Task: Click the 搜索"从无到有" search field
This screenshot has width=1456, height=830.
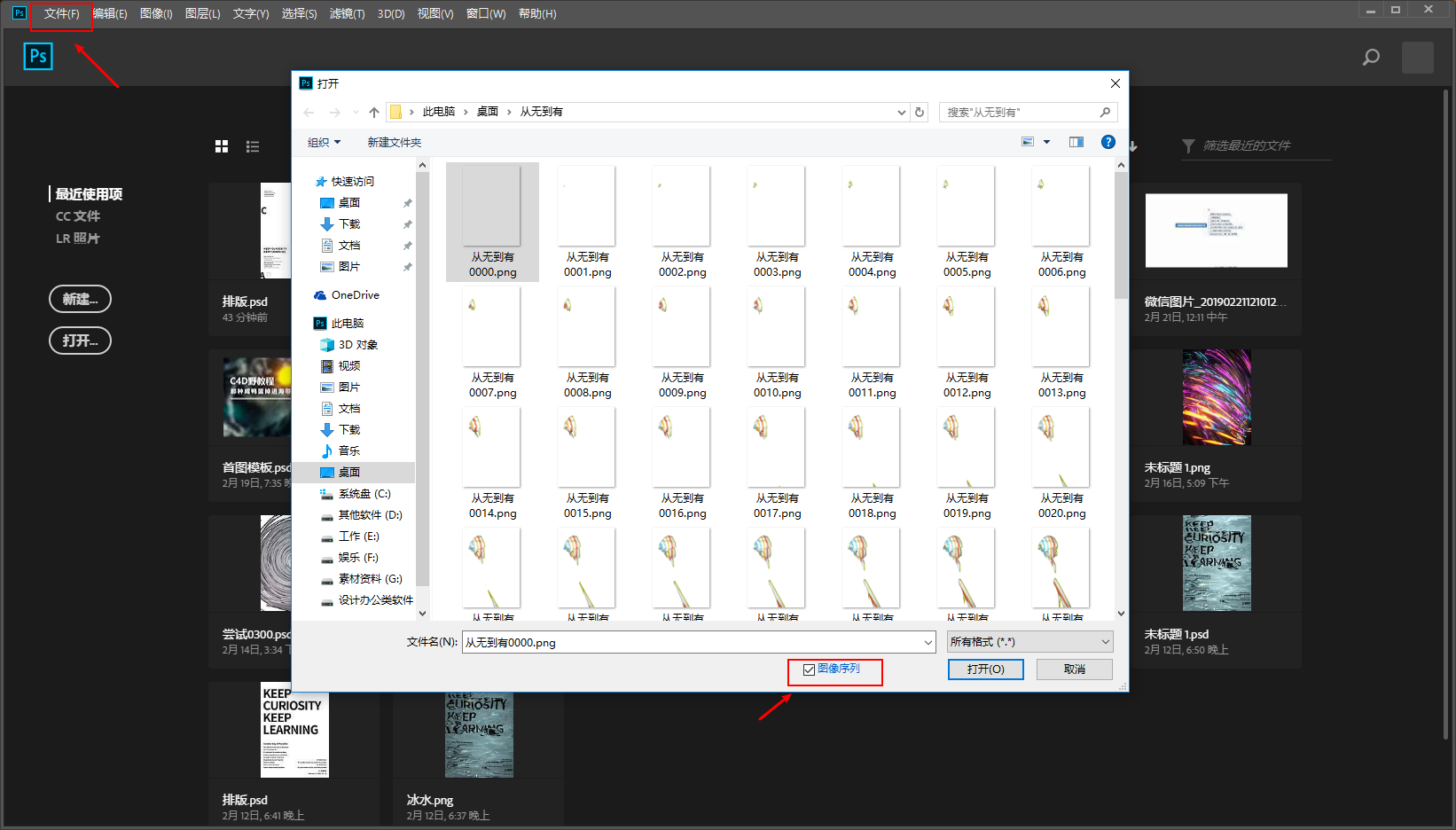Action: pyautogui.click(x=1020, y=113)
